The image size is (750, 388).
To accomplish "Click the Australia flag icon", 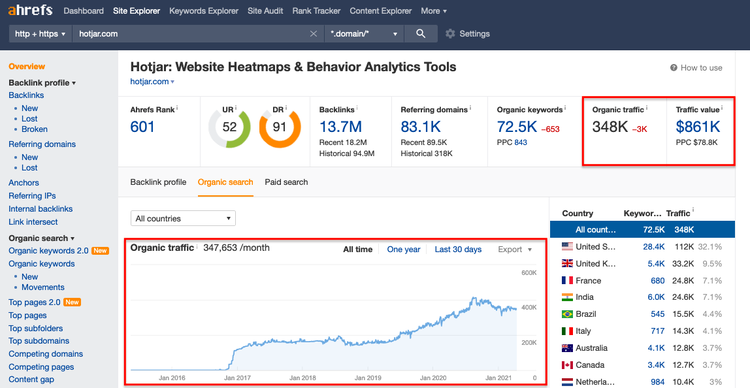I will coord(567,348).
